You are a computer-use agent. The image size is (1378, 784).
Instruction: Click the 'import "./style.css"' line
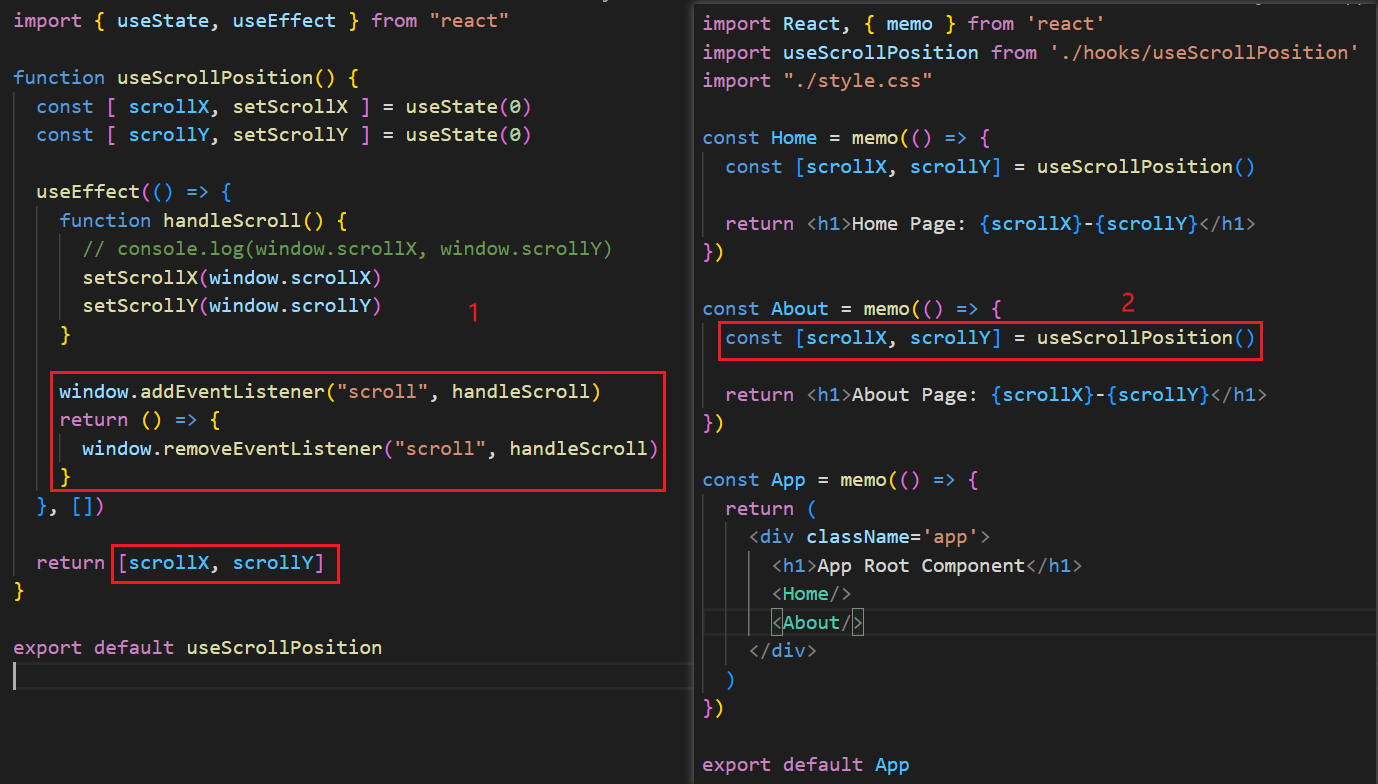(818, 80)
